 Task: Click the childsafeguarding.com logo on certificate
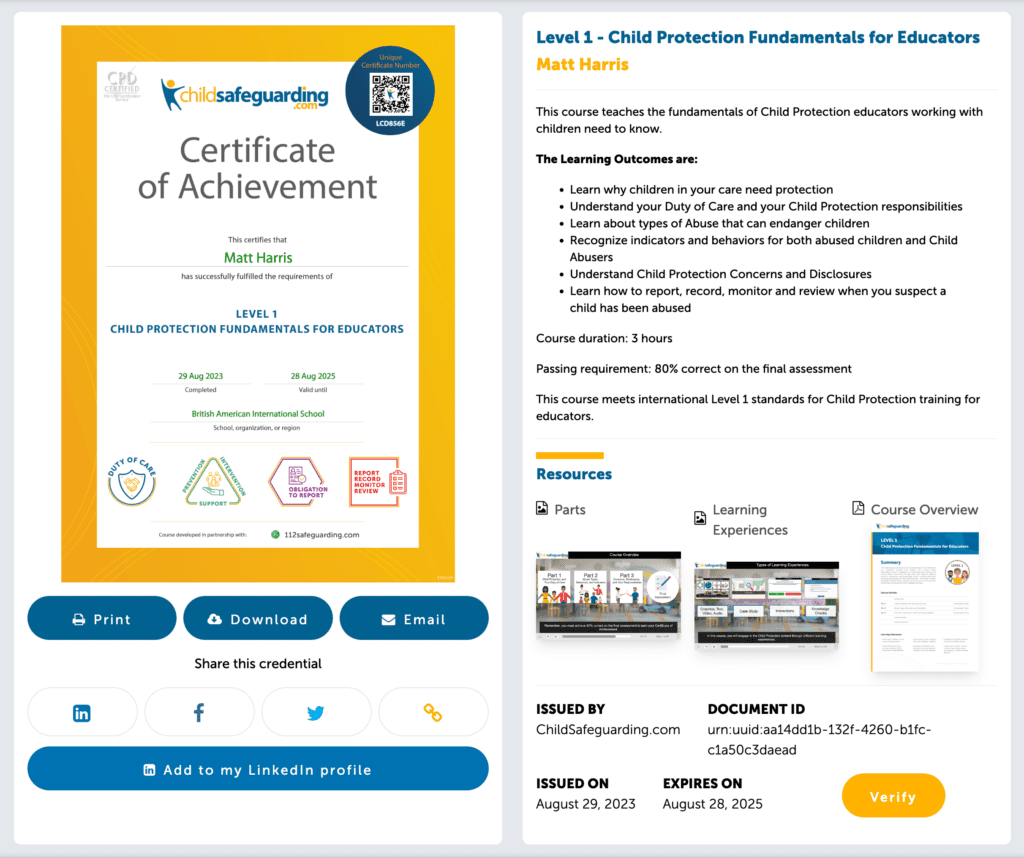[x=245, y=95]
